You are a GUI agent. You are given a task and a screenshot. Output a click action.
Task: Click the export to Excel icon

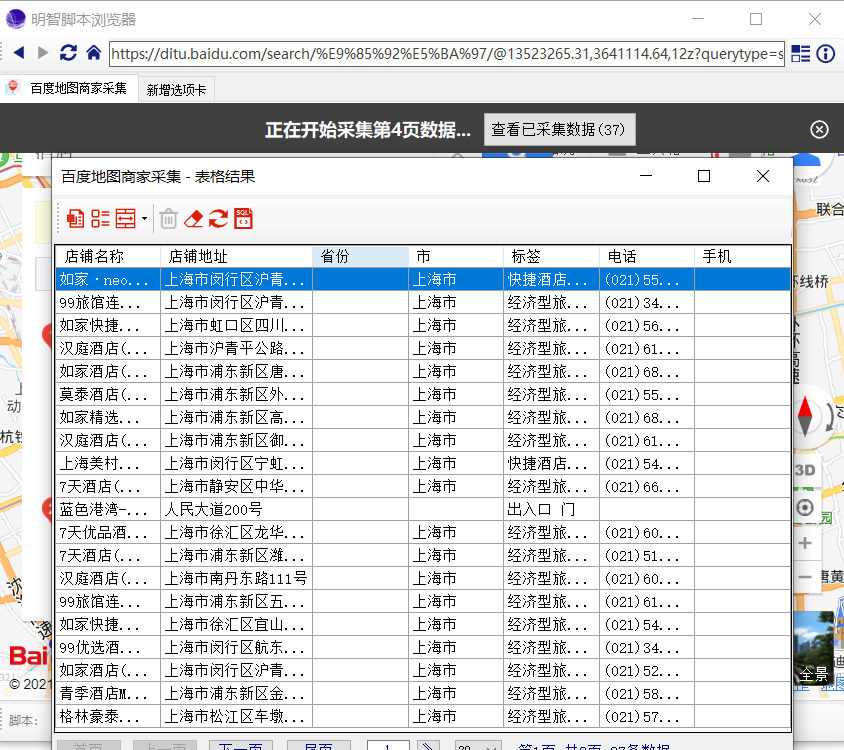tap(75, 219)
